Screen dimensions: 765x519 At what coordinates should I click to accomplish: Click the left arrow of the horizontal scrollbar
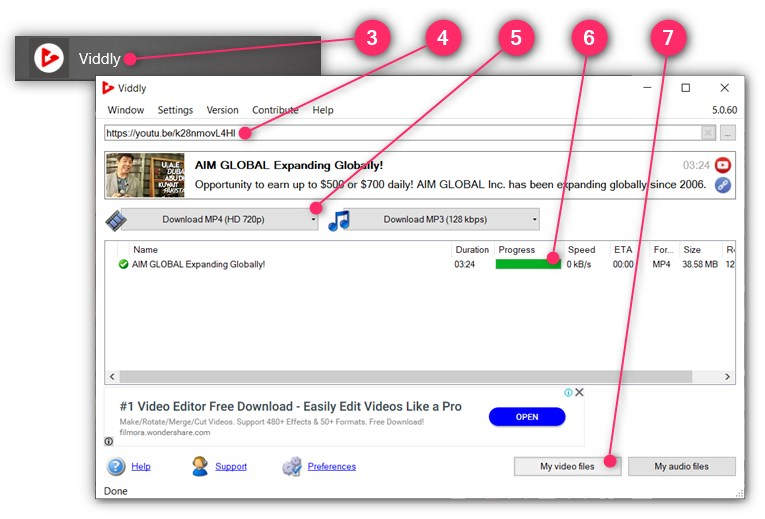tap(113, 377)
